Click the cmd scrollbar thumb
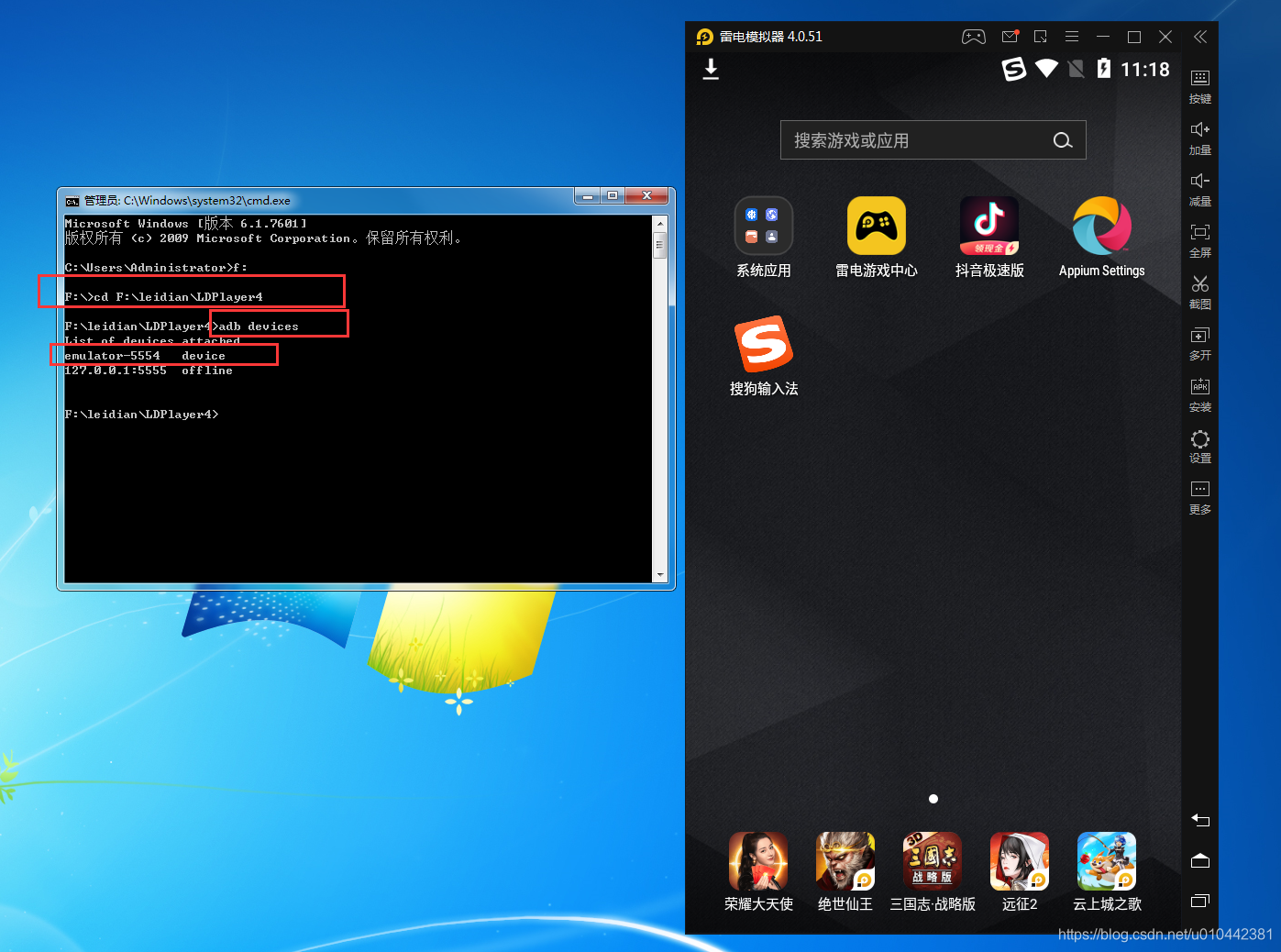1281x952 pixels. click(659, 246)
